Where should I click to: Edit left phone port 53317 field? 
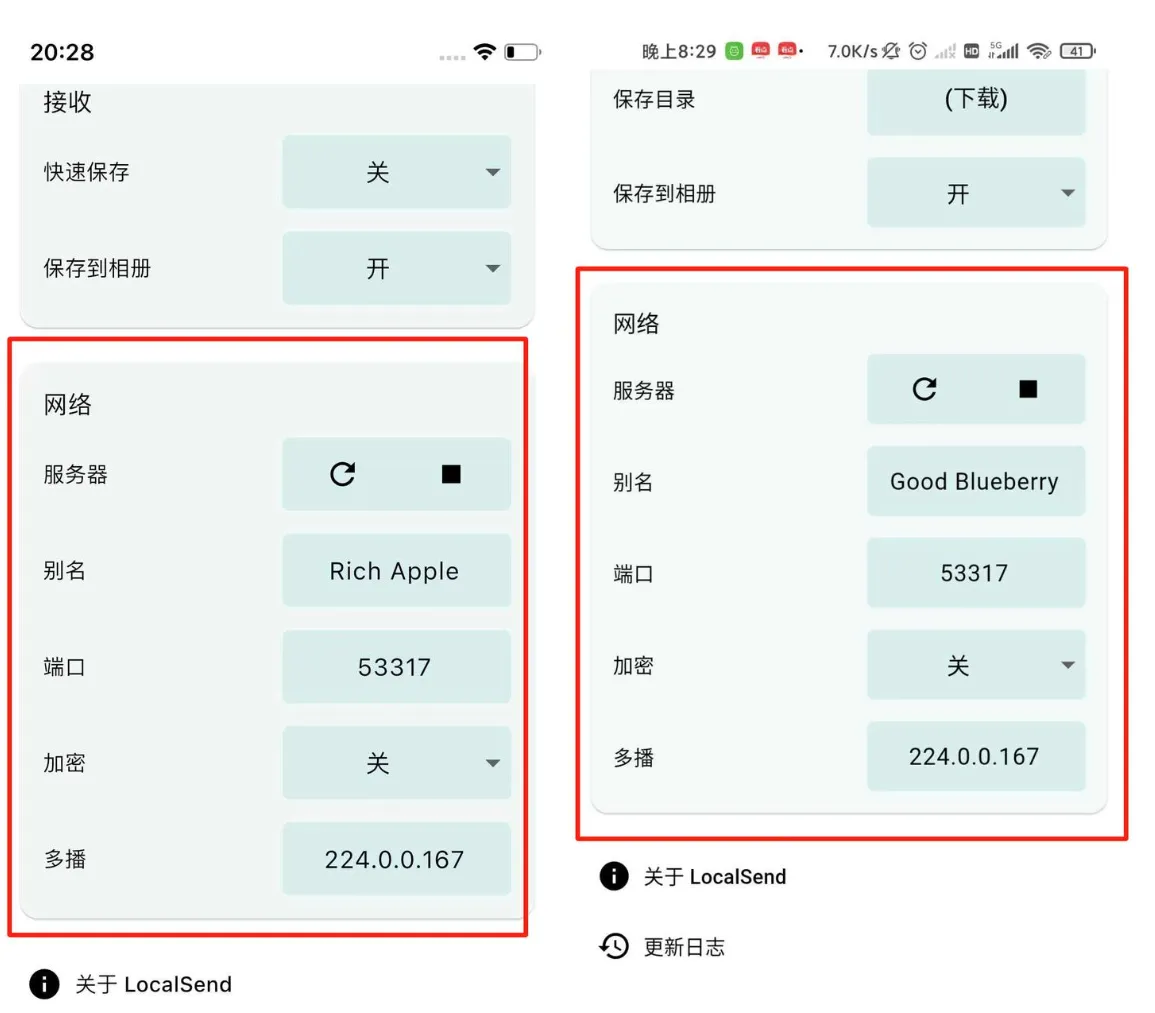[396, 667]
